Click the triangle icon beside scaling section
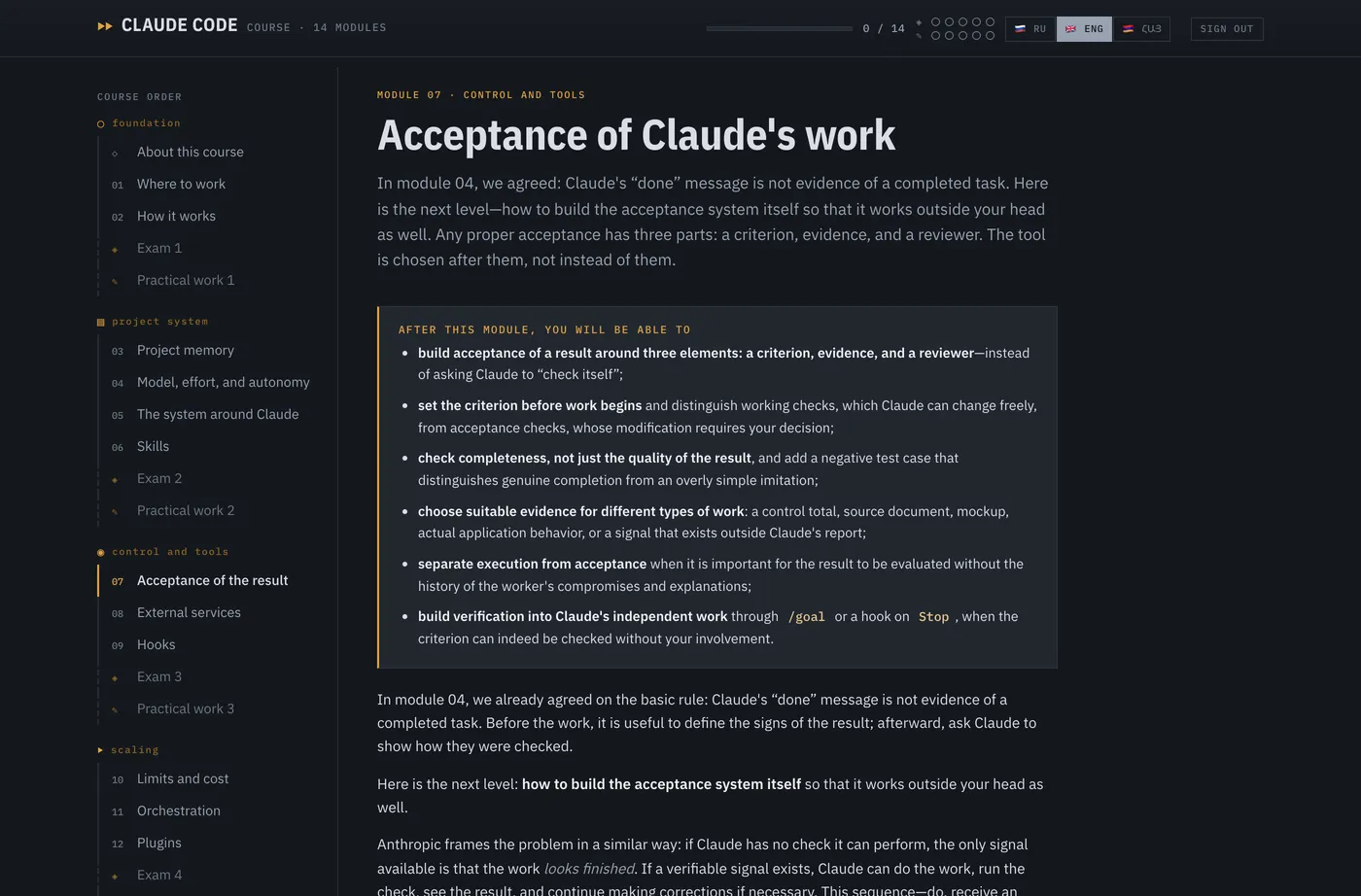Viewport: 1361px width, 896px height. click(101, 750)
